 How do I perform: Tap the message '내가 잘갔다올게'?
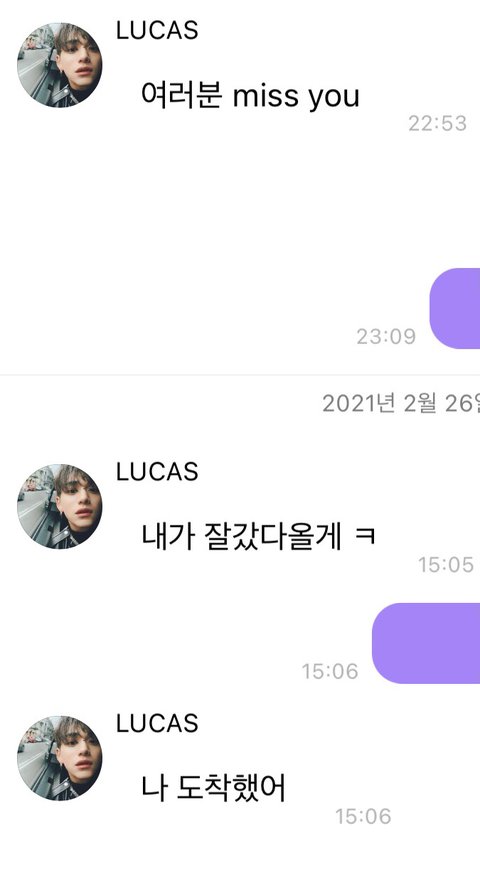click(241, 536)
